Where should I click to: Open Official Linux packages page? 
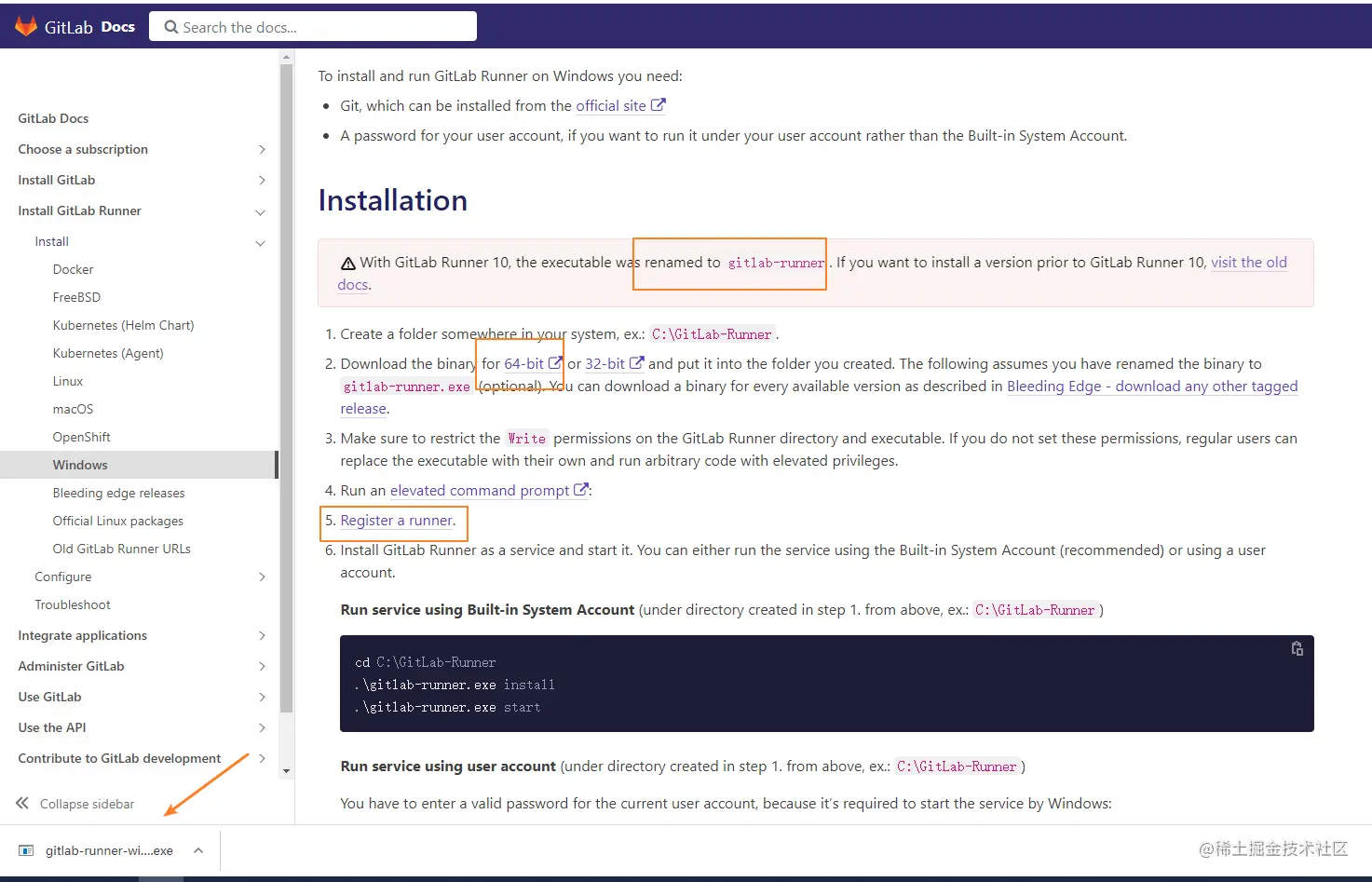(118, 521)
